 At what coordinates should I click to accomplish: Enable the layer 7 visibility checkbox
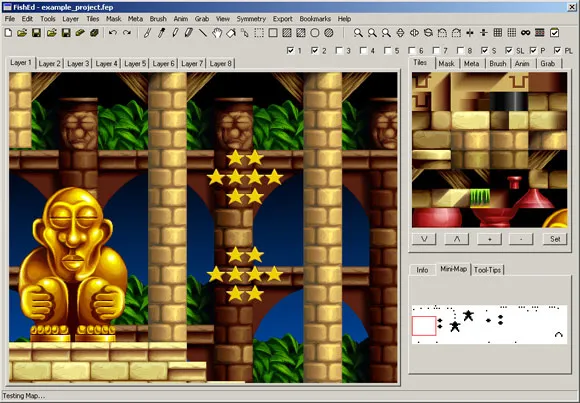pos(436,50)
